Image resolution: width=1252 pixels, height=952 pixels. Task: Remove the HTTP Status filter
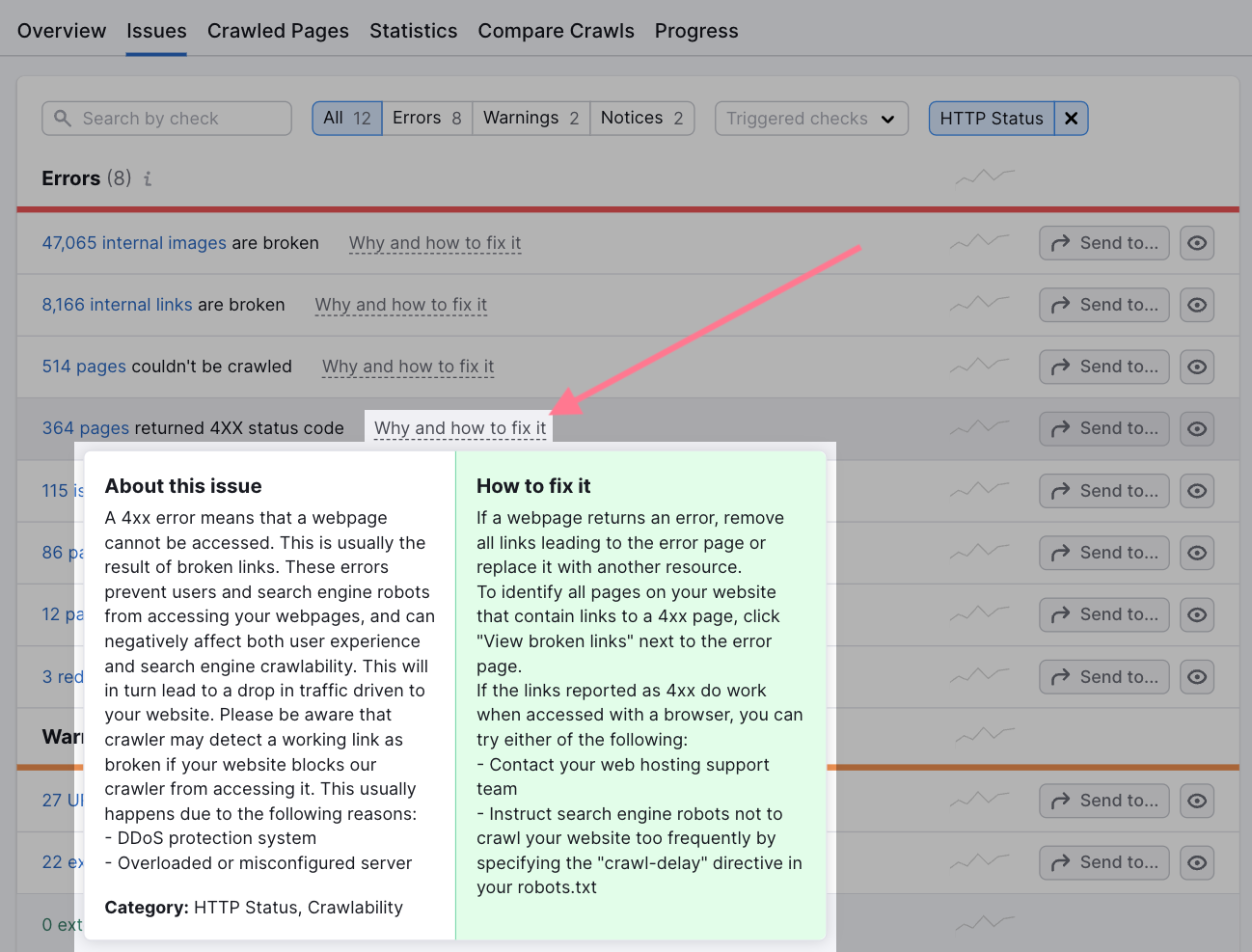[x=1072, y=119]
